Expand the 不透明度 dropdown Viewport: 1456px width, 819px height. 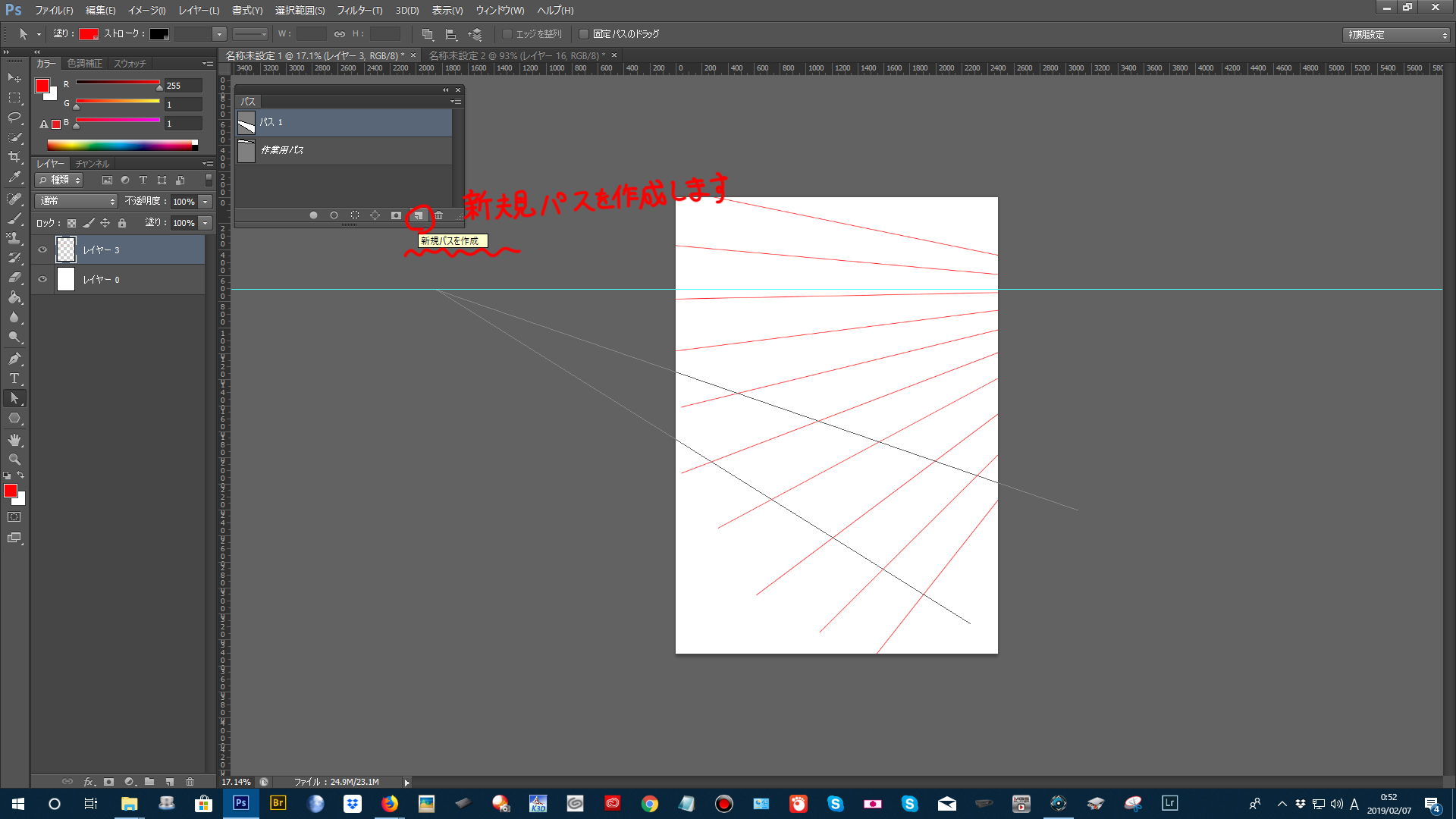coord(204,201)
